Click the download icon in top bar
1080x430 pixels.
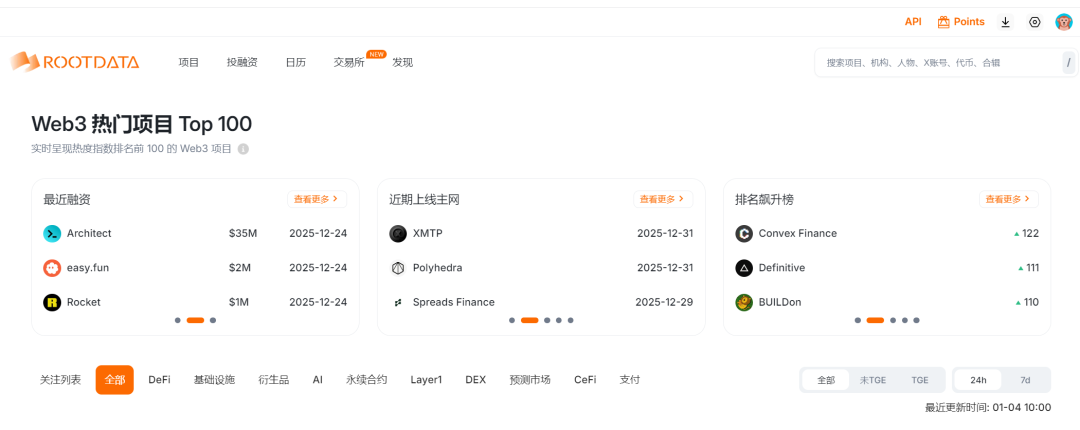point(1006,22)
